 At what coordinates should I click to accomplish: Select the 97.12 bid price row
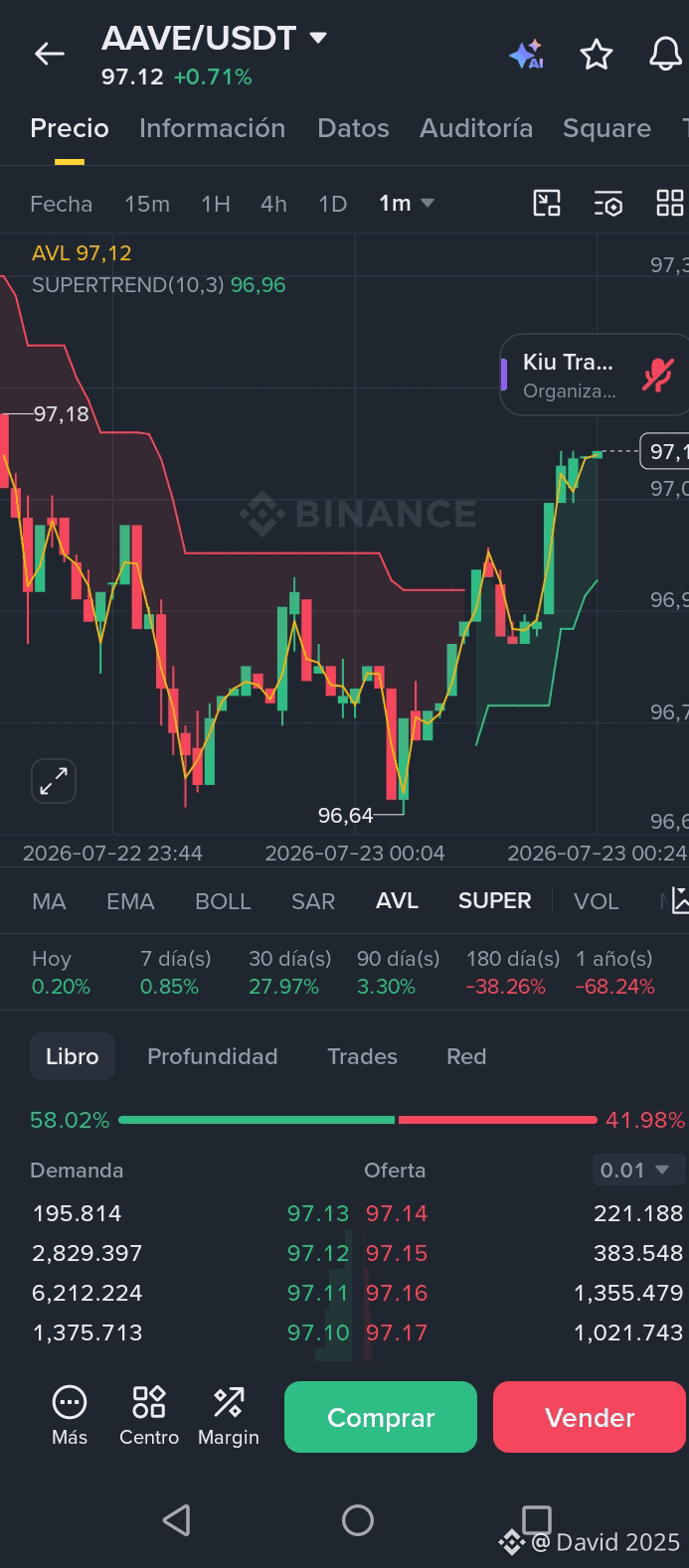(x=318, y=1253)
